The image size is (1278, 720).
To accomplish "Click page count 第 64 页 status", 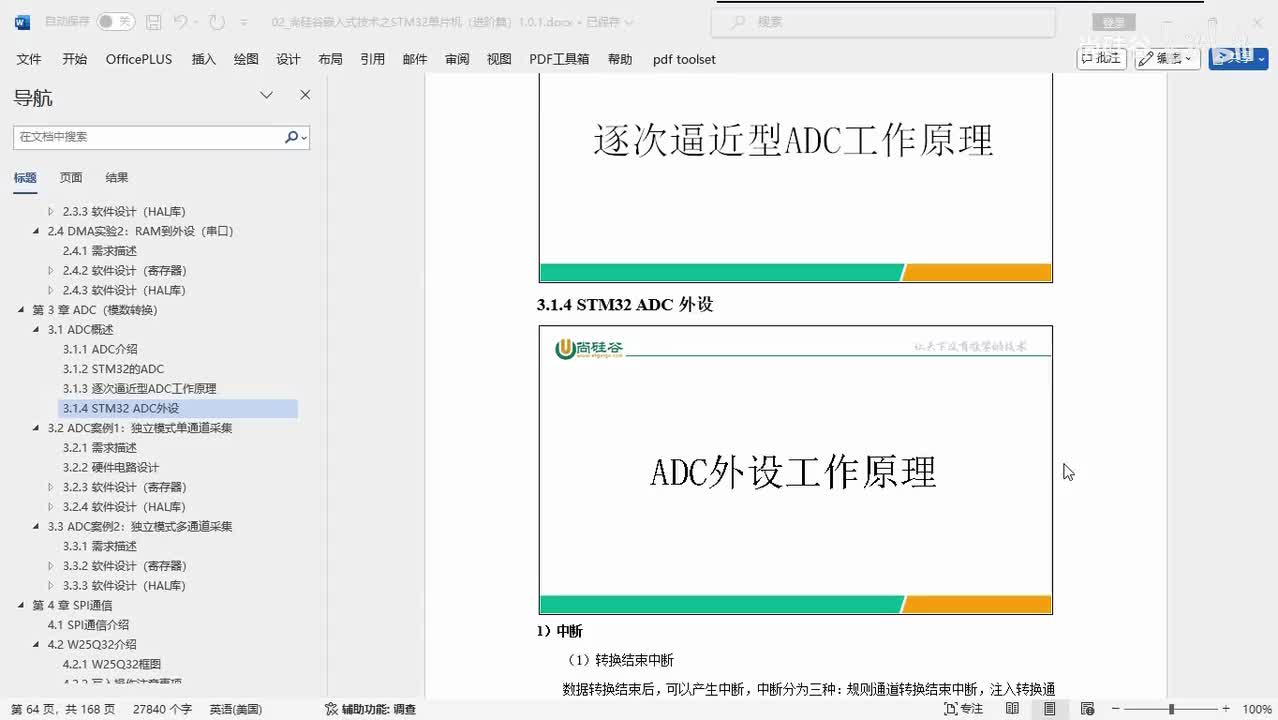I will [x=63, y=709].
